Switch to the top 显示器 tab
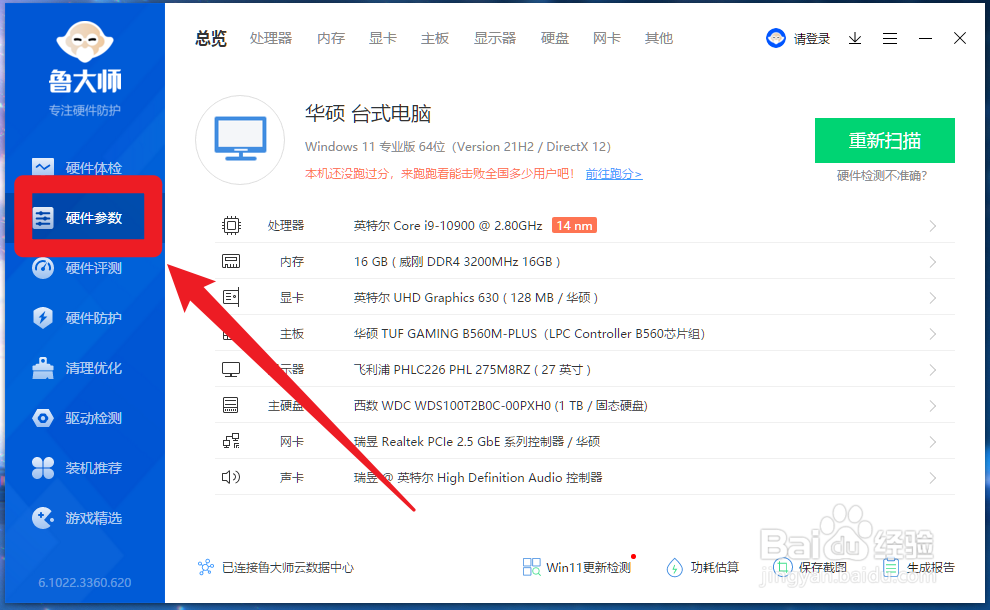This screenshot has width=990, height=610. point(495,39)
